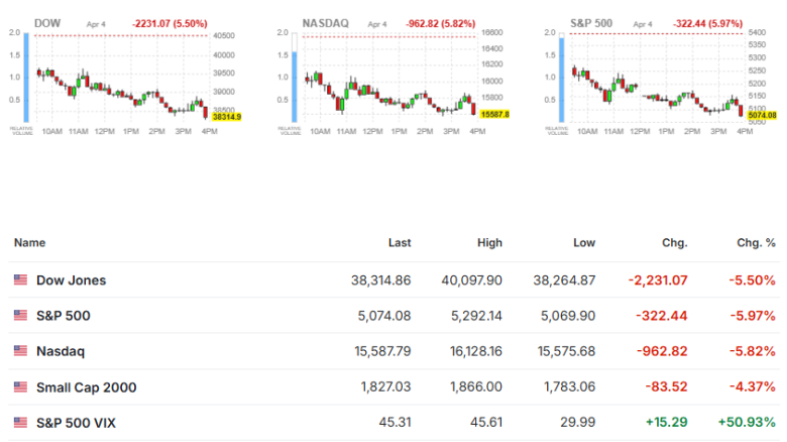The image size is (787, 442).
Task: Click VIX percent change +50.93%
Action: (747, 422)
